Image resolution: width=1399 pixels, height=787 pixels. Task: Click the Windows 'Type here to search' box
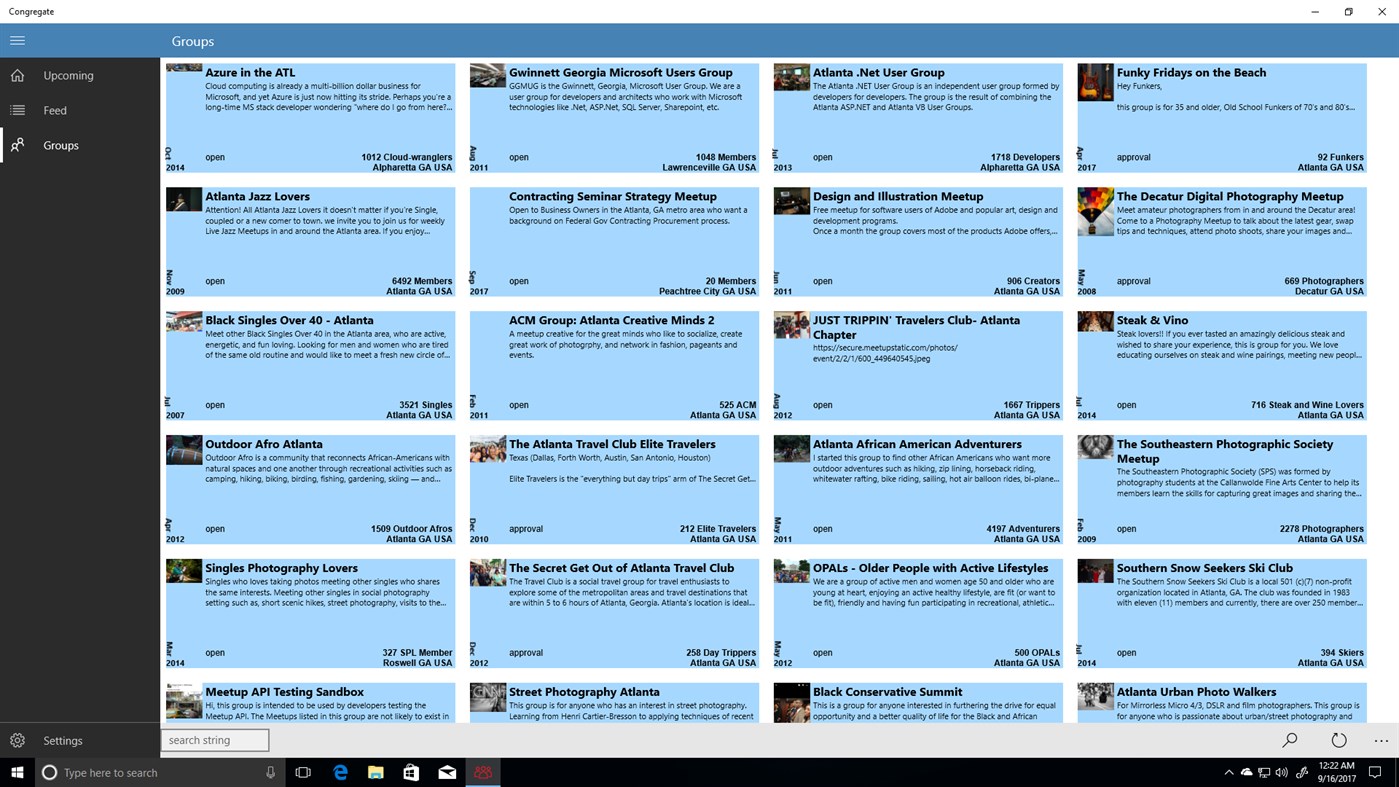click(x=159, y=772)
